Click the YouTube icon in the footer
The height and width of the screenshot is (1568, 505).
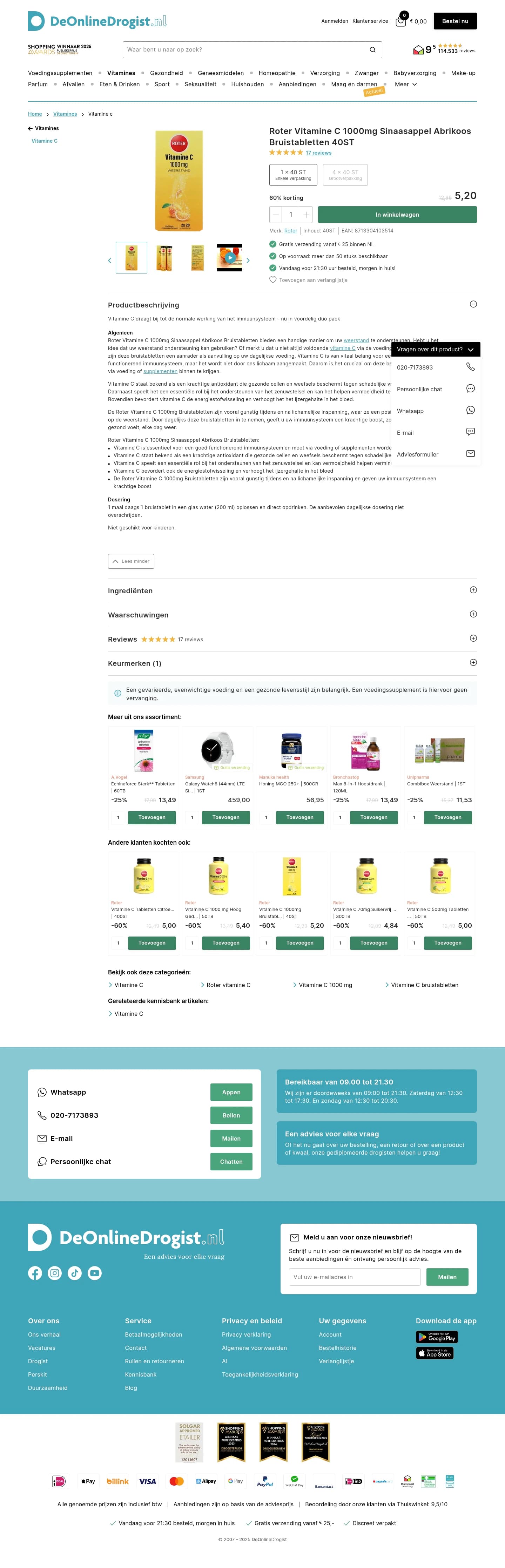coord(95,1273)
